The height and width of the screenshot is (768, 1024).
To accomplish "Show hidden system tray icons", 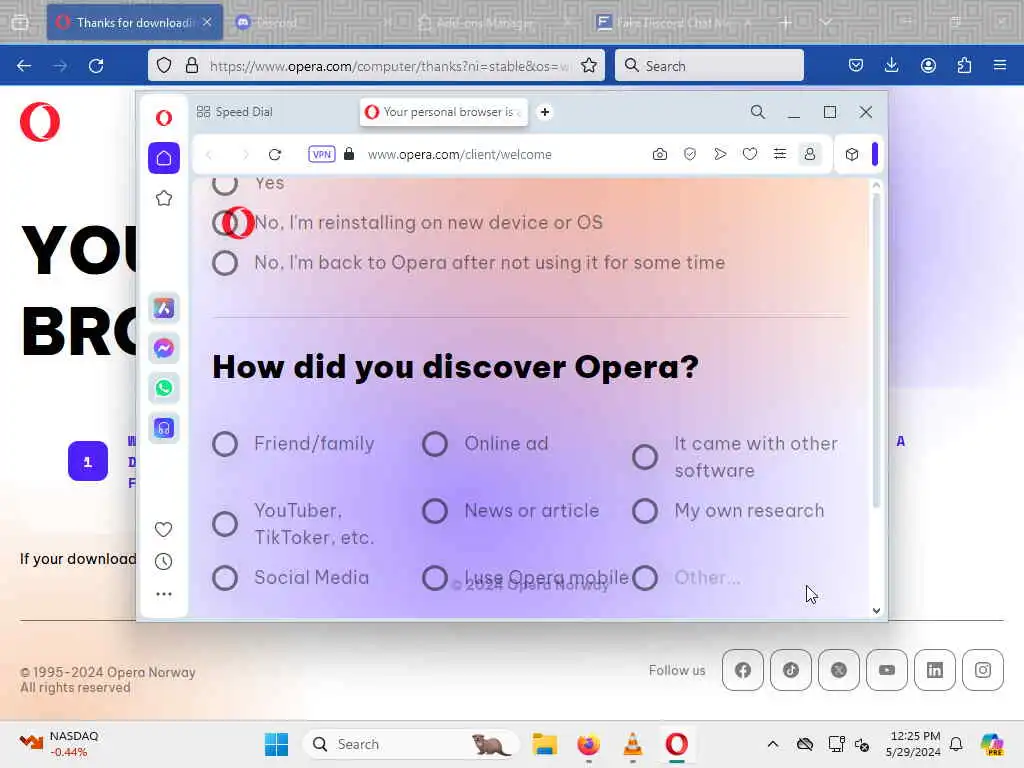I will [x=773, y=744].
